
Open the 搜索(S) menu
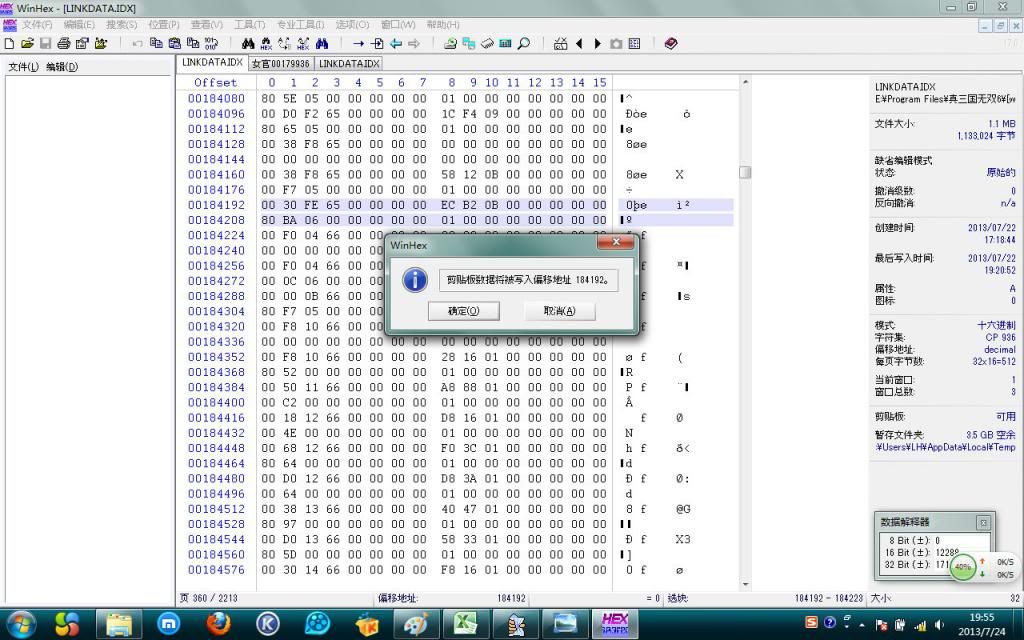point(122,25)
